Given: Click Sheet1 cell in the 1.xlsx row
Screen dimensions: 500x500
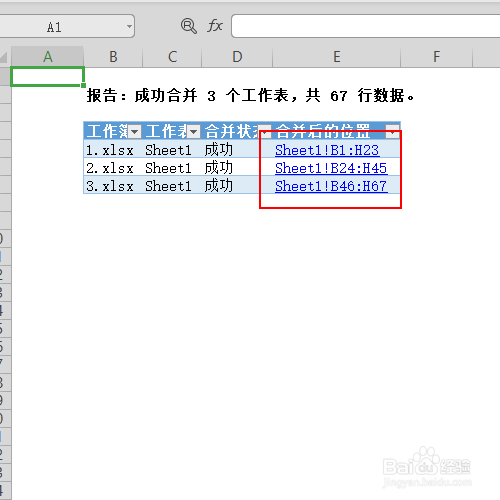Looking at the screenshot, I should click(x=172, y=150).
